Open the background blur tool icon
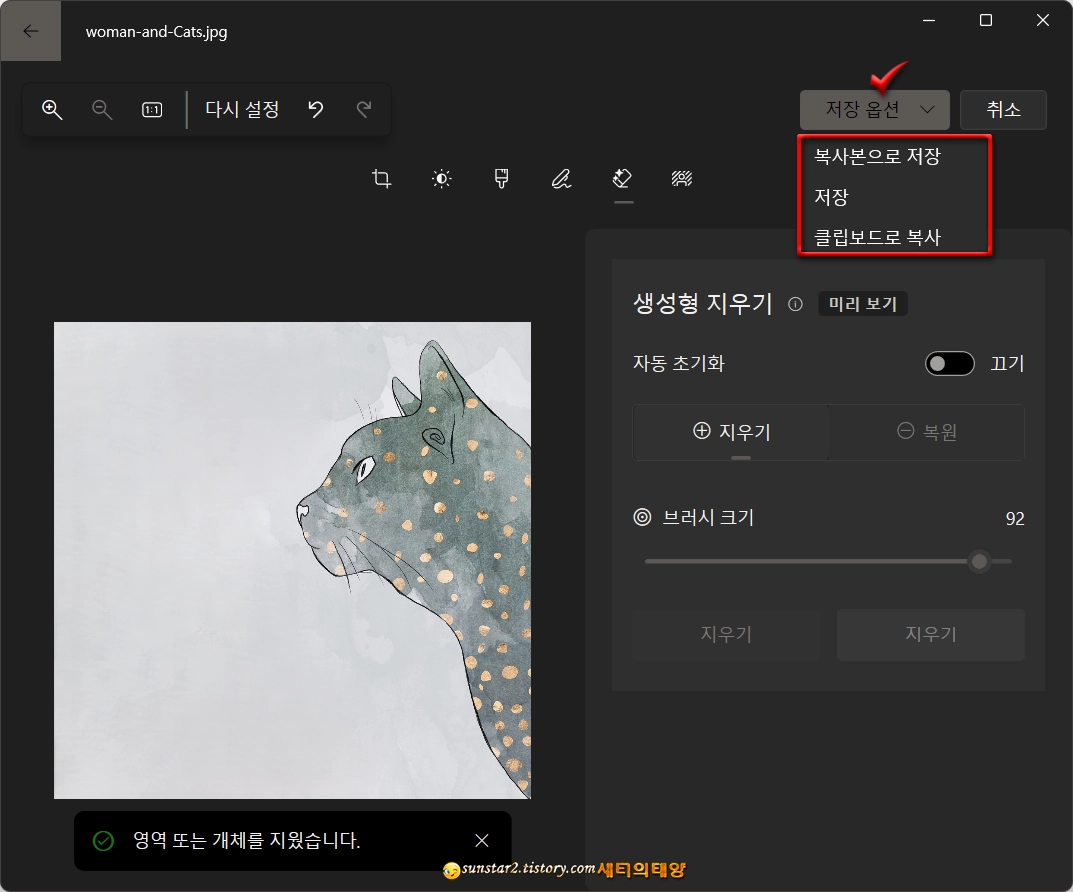 pyautogui.click(x=682, y=179)
